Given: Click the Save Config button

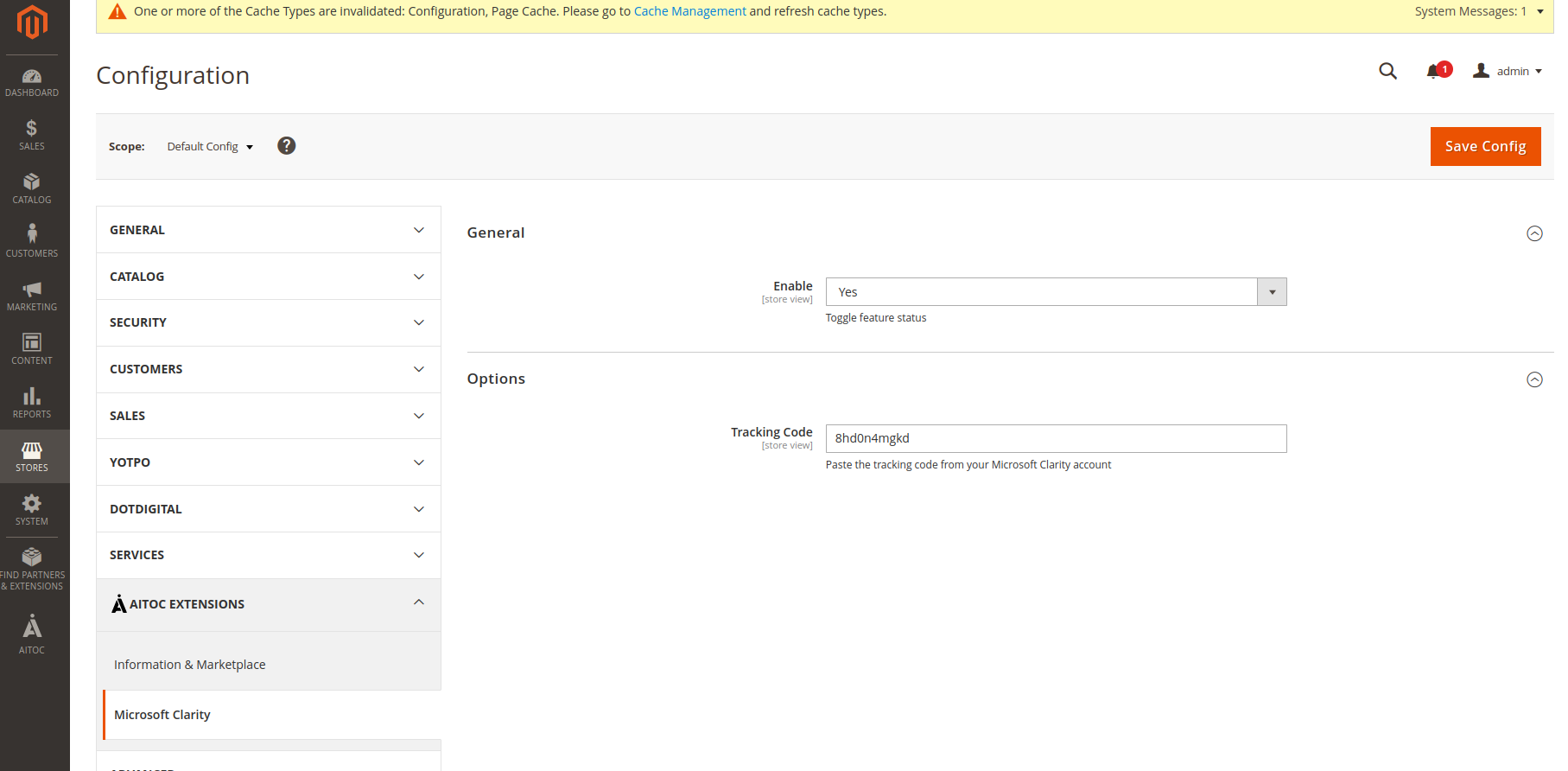Looking at the screenshot, I should (x=1485, y=146).
